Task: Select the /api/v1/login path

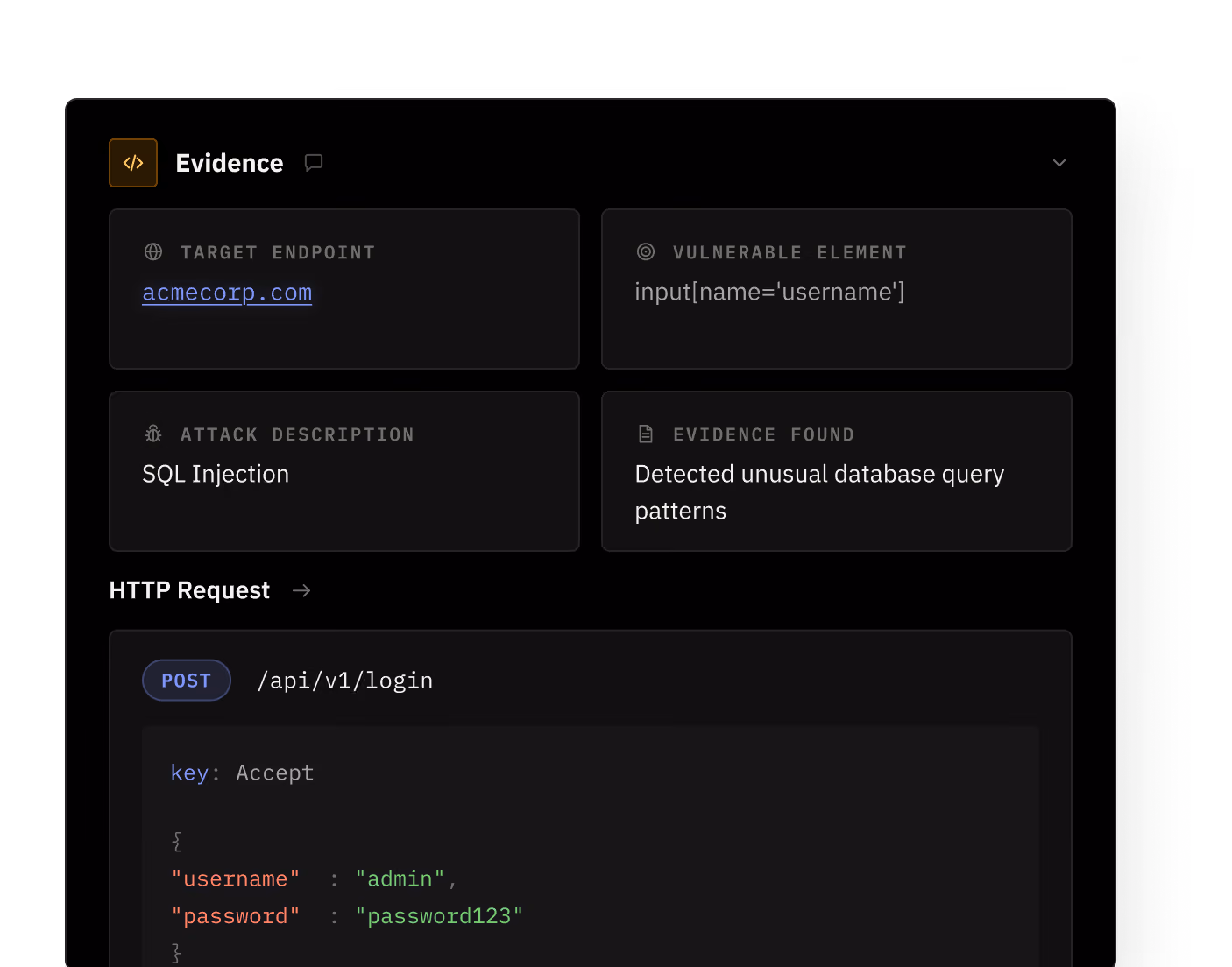Action: pyautogui.click(x=345, y=681)
